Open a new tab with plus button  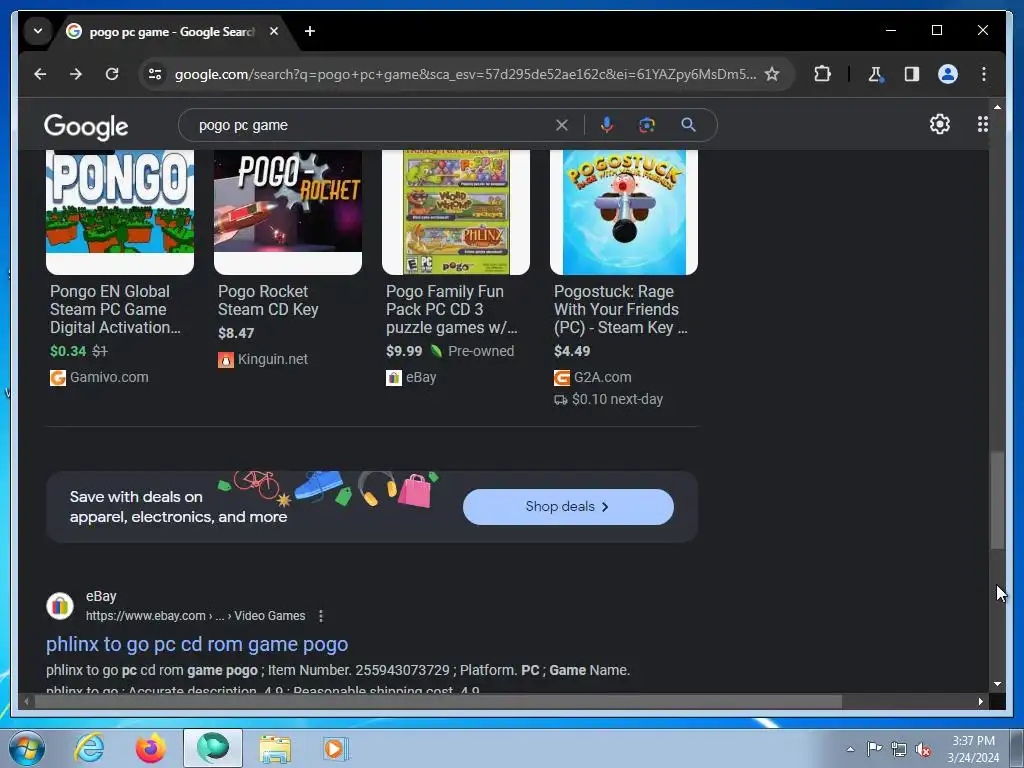[310, 31]
